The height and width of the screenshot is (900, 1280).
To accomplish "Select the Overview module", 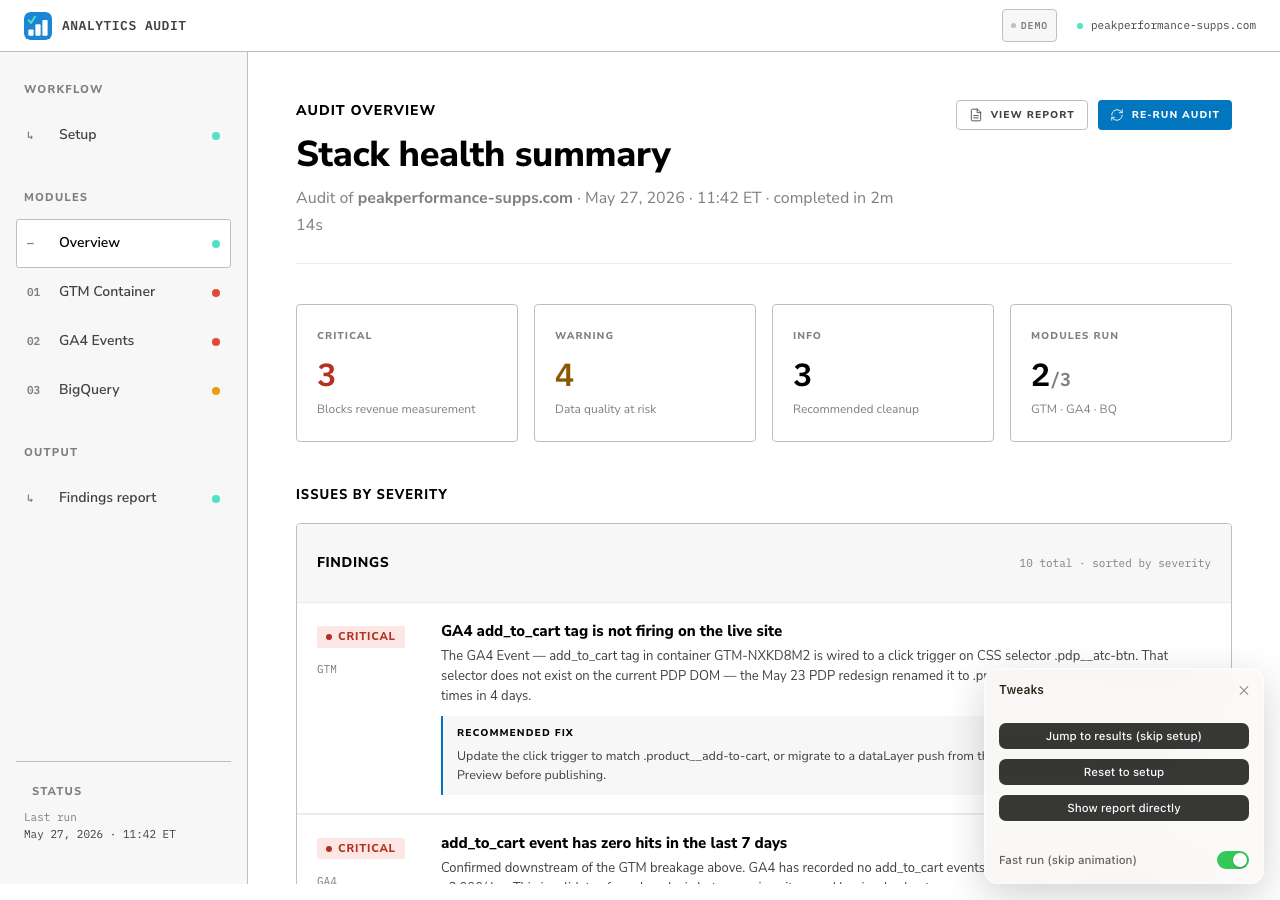I will point(123,243).
